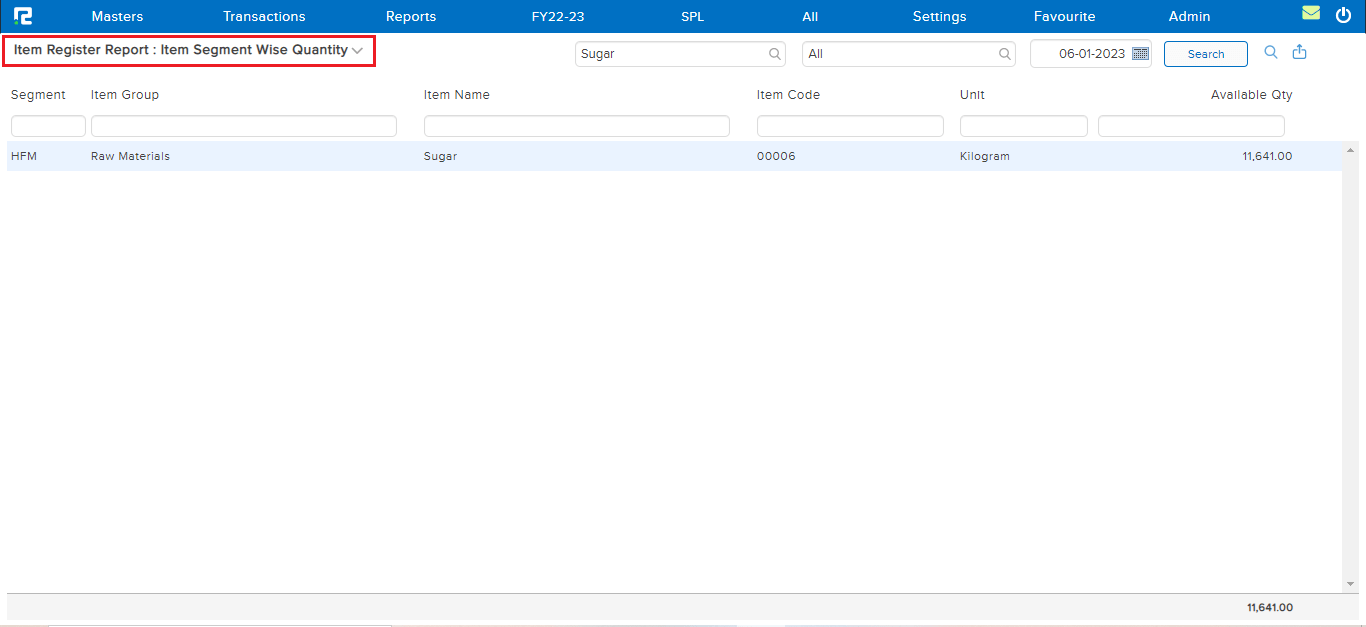The height and width of the screenshot is (627, 1366).
Task: Open the Reports menu
Action: [411, 16]
